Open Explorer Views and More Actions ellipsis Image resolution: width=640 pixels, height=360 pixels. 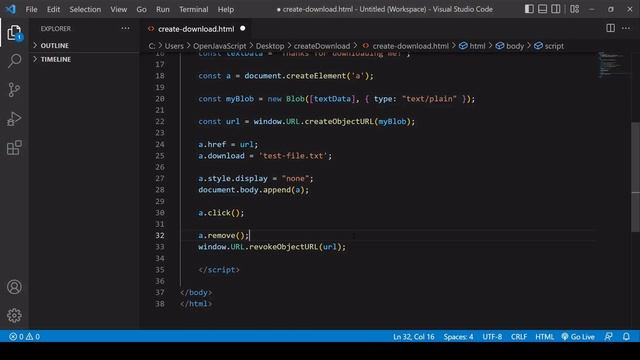click(x=126, y=28)
